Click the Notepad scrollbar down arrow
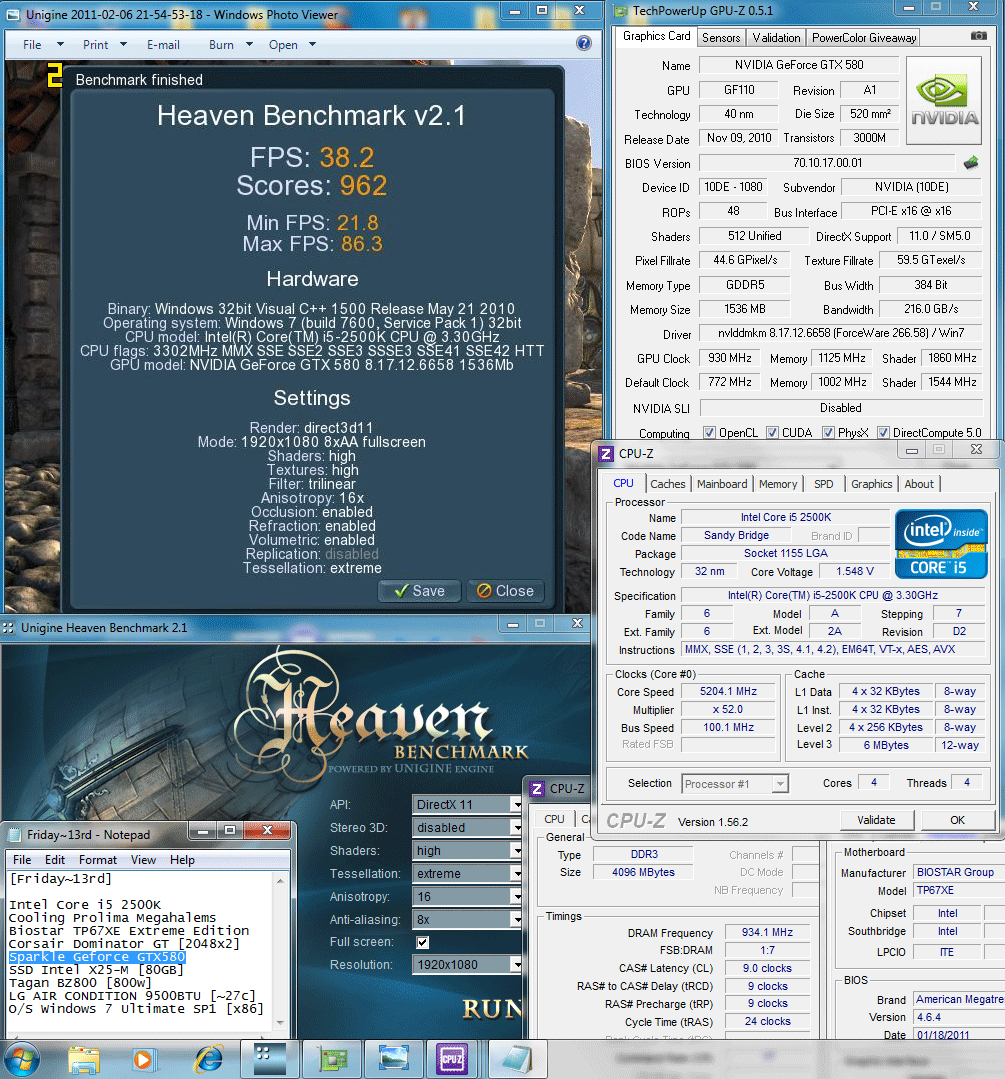This screenshot has width=1005, height=1079. coord(280,1023)
